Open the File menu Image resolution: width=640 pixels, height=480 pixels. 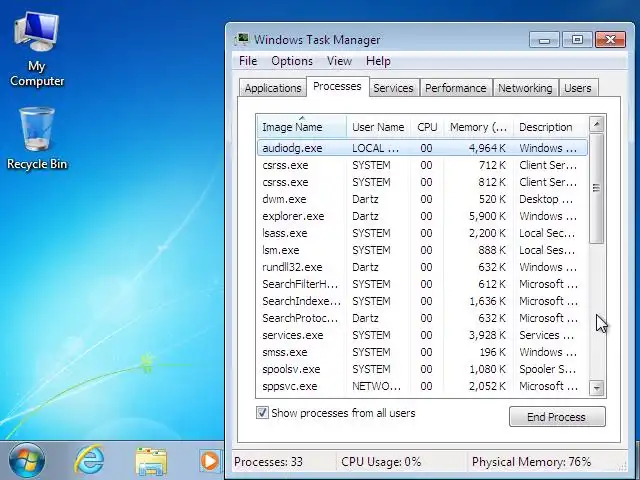coord(248,61)
